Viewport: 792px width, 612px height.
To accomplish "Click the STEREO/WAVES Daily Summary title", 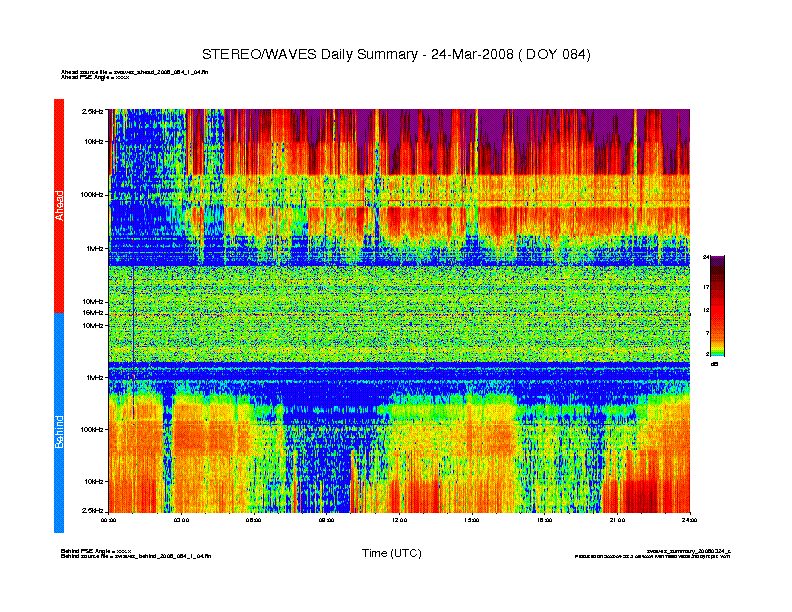I will [x=396, y=54].
